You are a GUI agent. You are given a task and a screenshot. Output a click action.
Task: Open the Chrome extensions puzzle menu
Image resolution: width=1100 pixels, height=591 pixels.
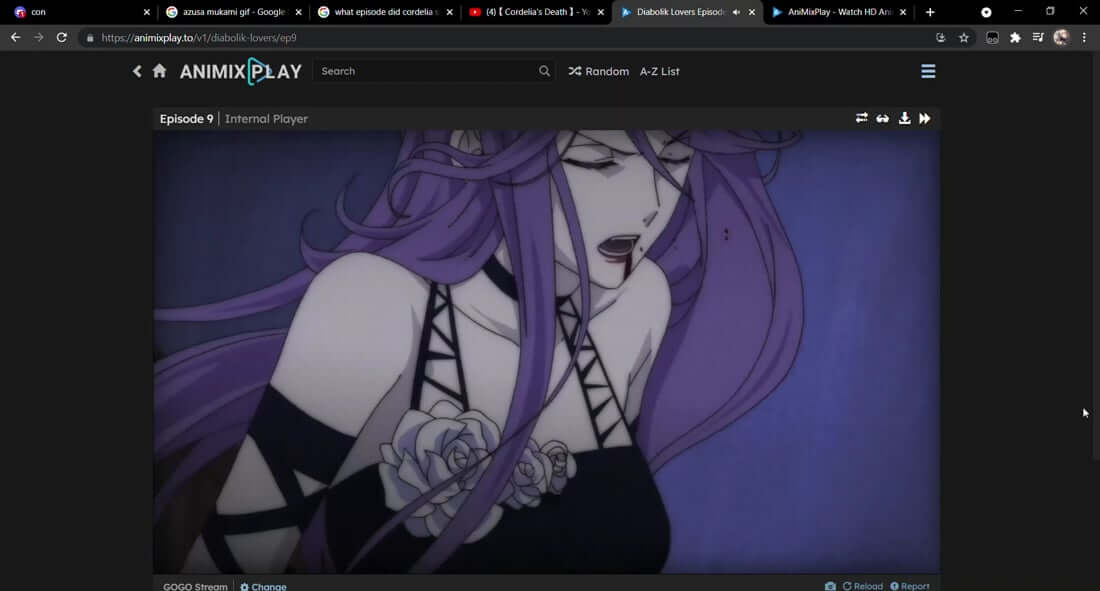click(x=1015, y=37)
